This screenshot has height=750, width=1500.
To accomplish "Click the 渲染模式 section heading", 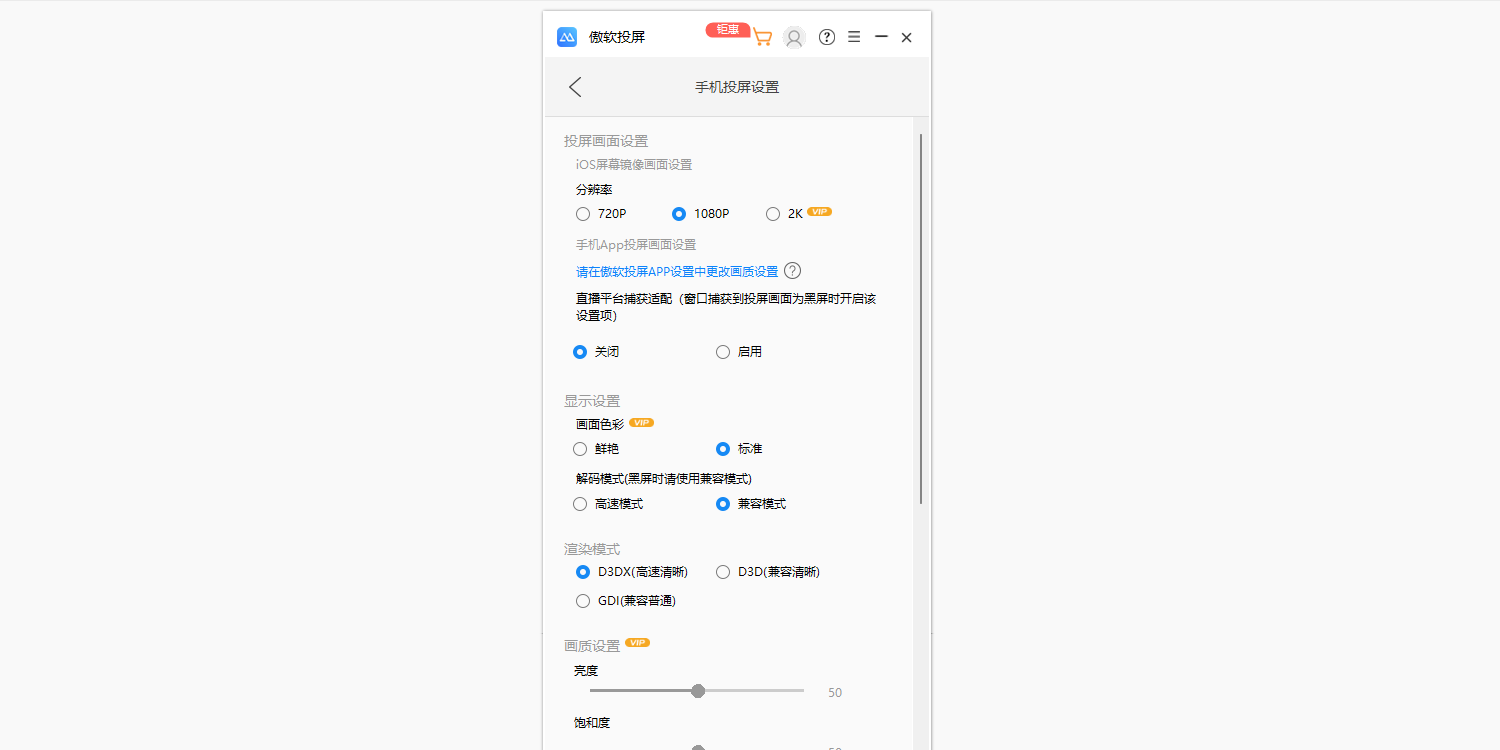I will coord(592,549).
